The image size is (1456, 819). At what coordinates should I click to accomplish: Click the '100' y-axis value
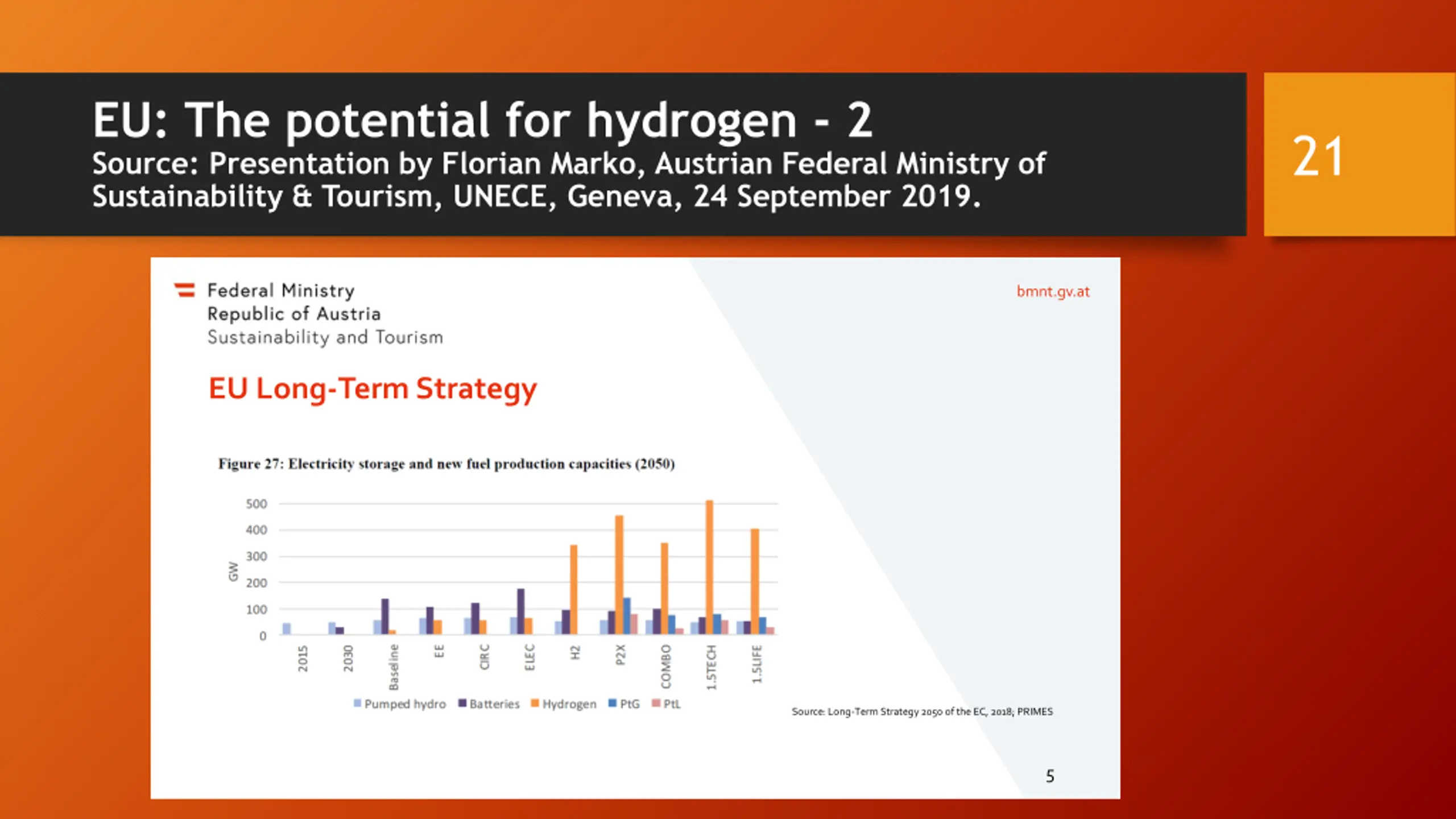pos(256,610)
